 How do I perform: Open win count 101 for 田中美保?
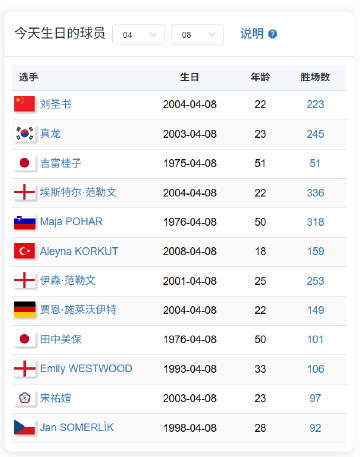[315, 340]
